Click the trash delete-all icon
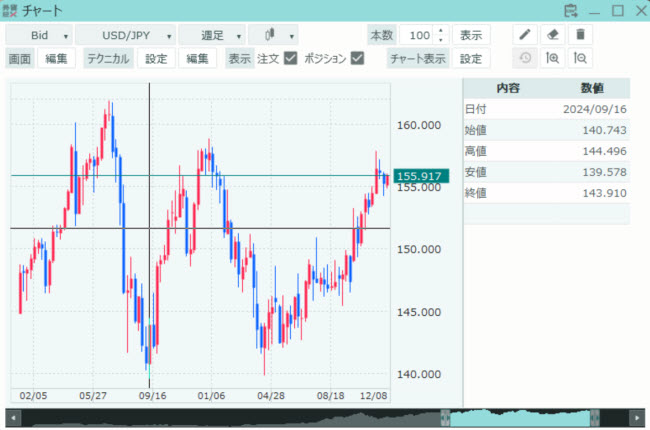The height and width of the screenshot is (430, 650). (580, 35)
